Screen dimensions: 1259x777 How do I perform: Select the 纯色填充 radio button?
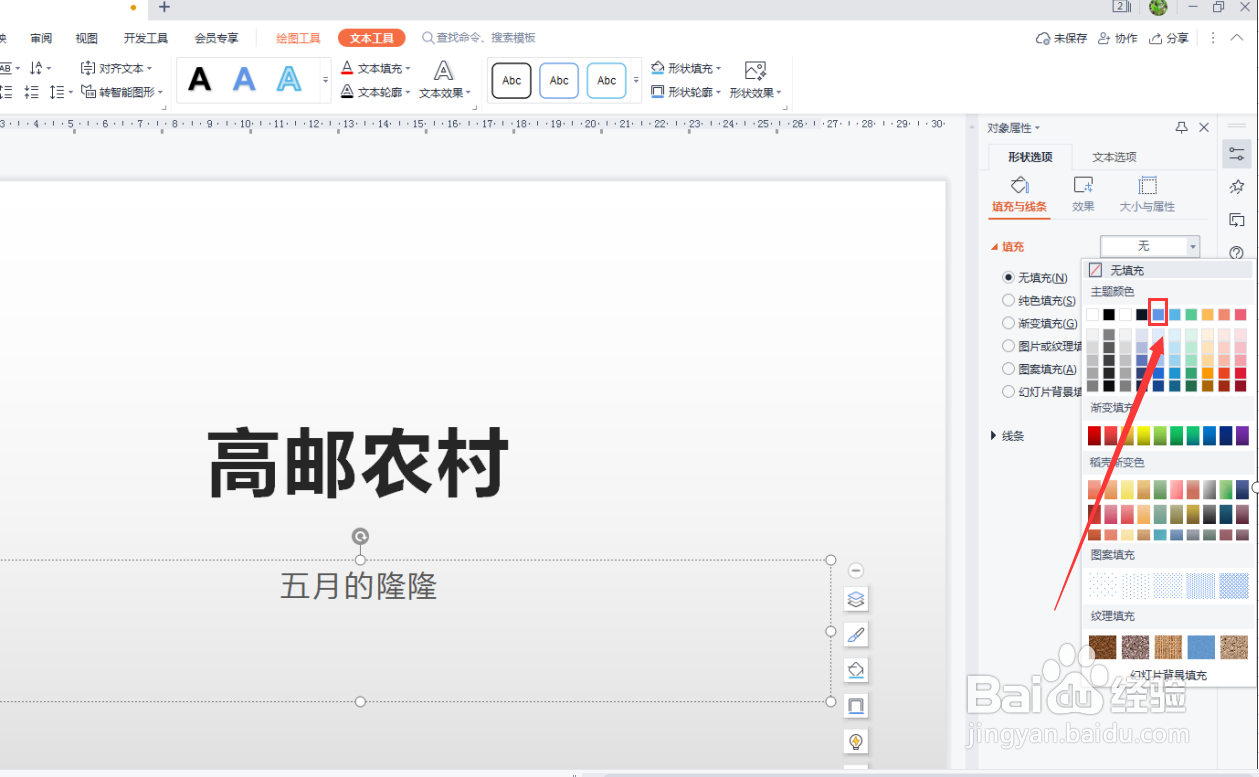(1008, 299)
